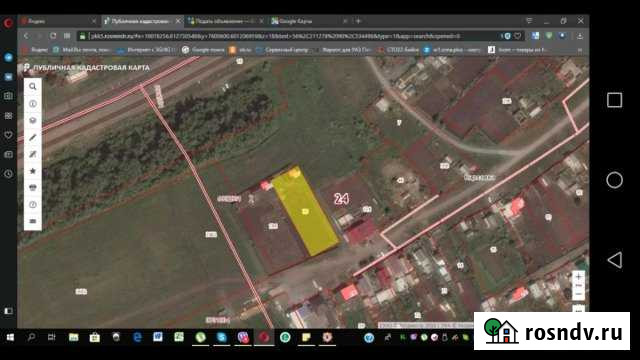Viewport: 640px width, 360px height.
Task: Open the map search tool
Action: click(33, 87)
